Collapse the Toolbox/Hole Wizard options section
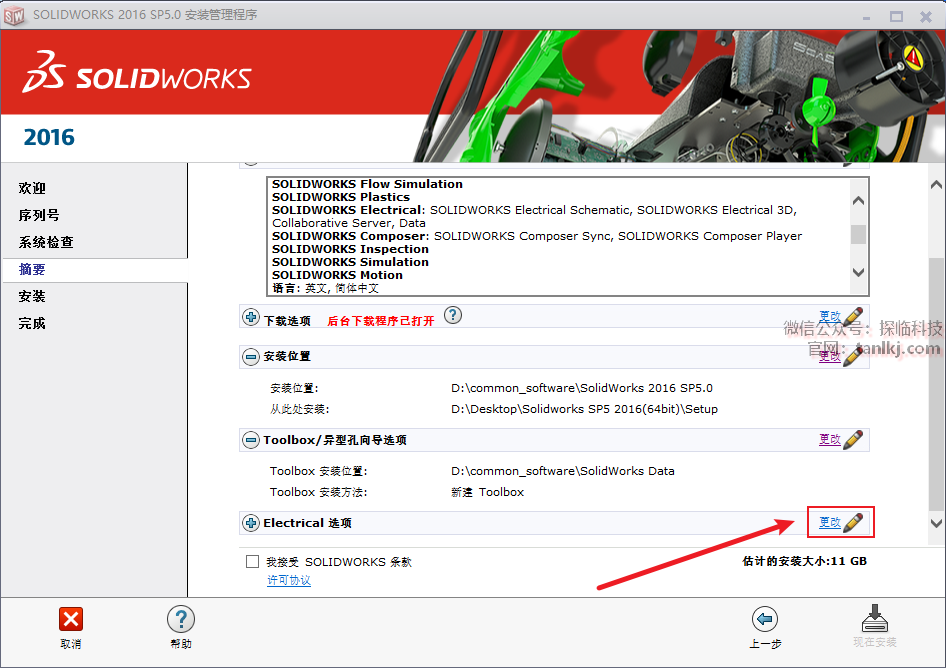The image size is (946, 668). (x=251, y=440)
